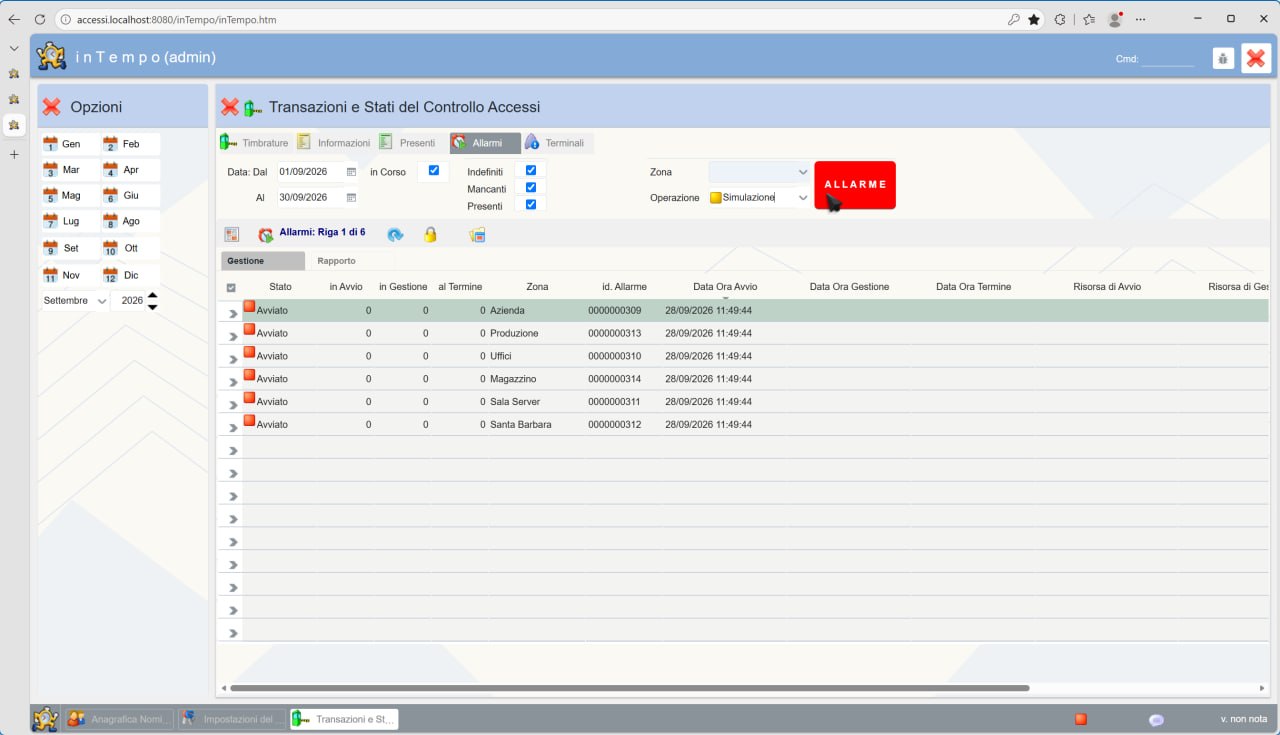The width and height of the screenshot is (1280, 735).
Task: Click the yellow padlock icon
Action: click(430, 235)
